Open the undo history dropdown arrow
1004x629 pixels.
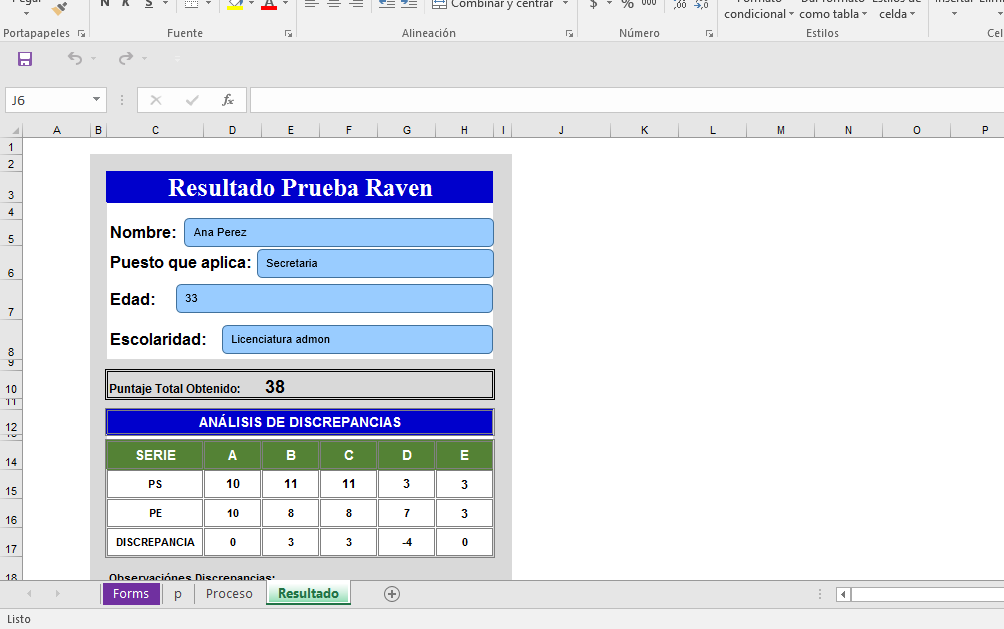click(93, 59)
